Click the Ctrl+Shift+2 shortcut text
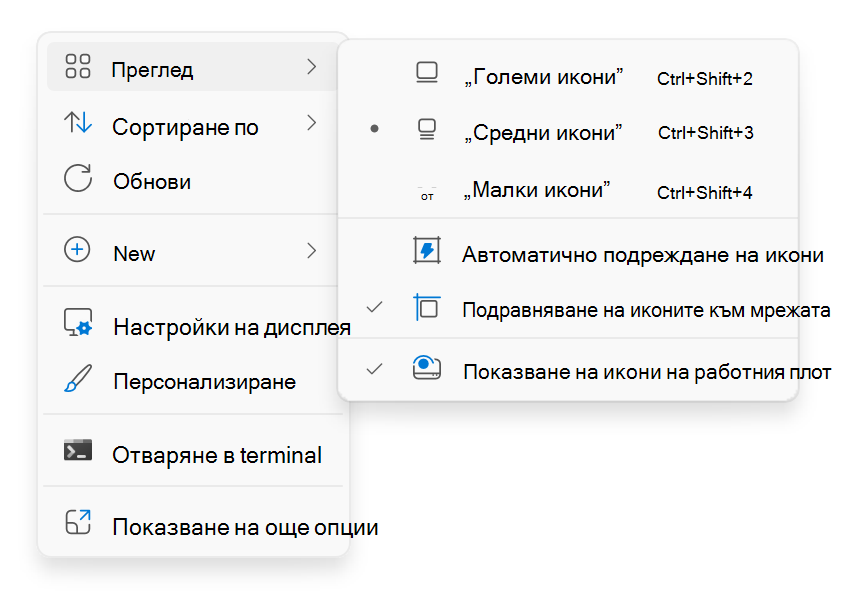This screenshot has width=850, height=594. click(x=705, y=79)
